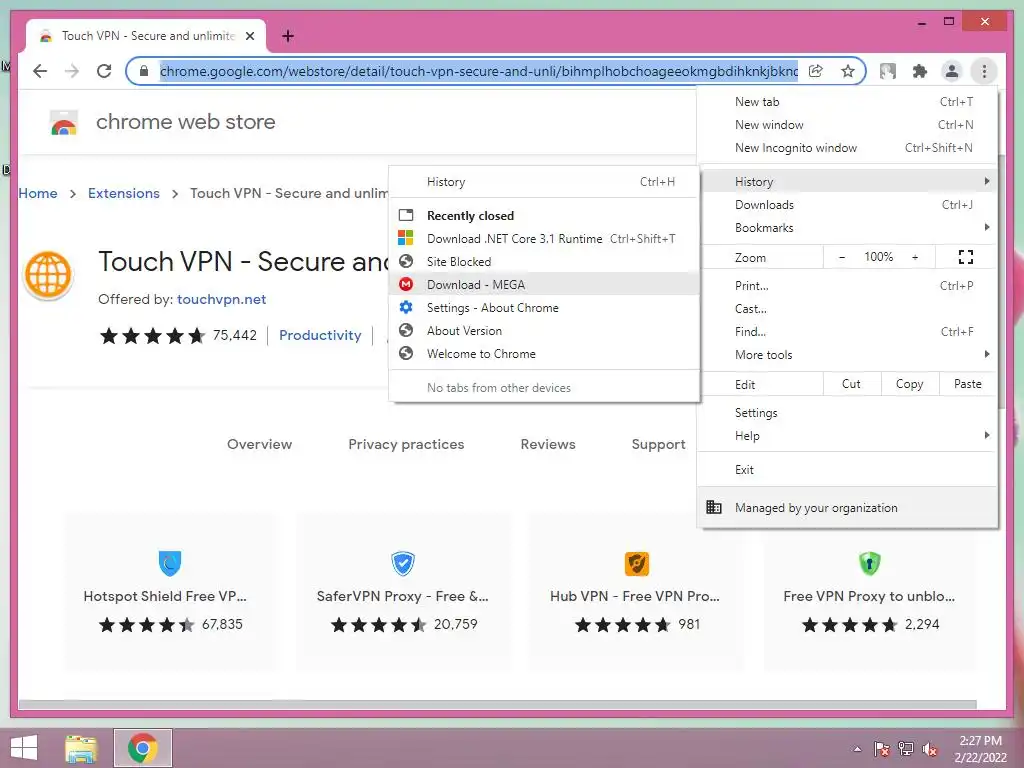Click the managed organization building icon

(714, 507)
